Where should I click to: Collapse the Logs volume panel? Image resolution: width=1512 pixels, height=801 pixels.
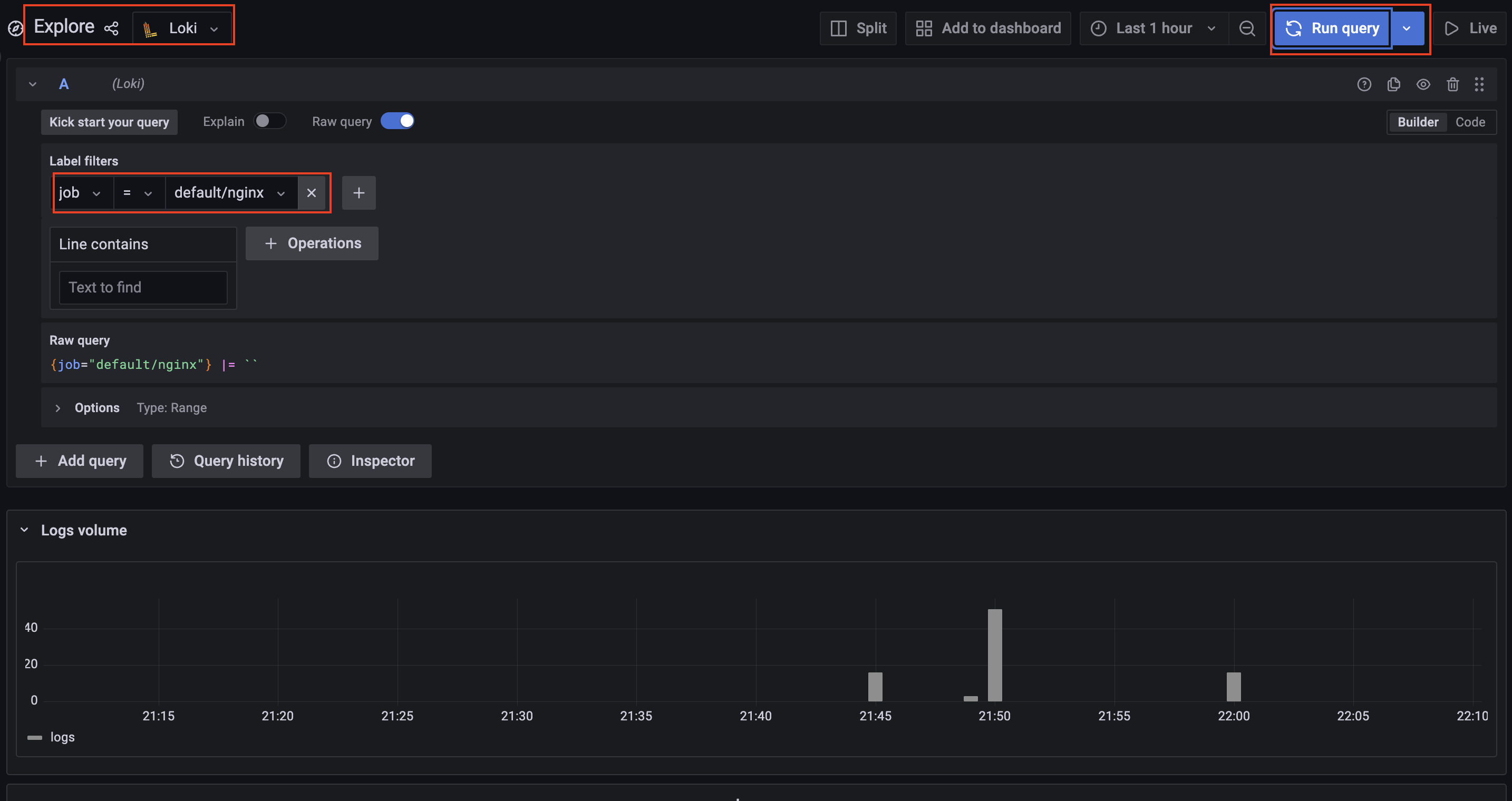pyautogui.click(x=25, y=530)
